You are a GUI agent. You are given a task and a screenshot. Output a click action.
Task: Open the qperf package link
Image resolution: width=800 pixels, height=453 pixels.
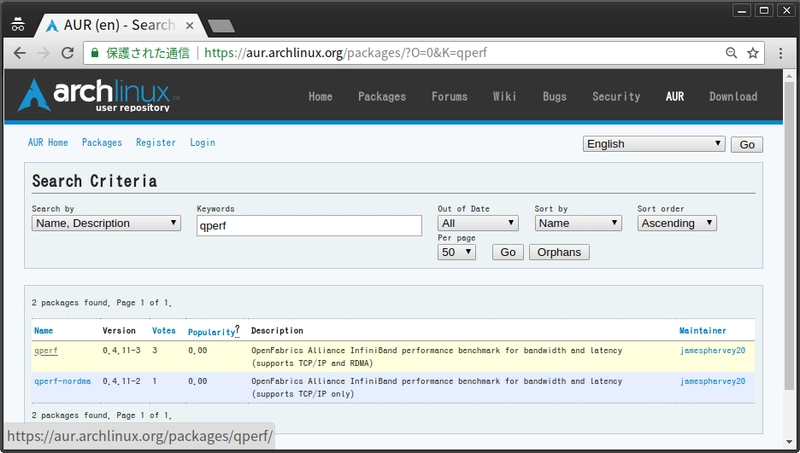(x=46, y=350)
